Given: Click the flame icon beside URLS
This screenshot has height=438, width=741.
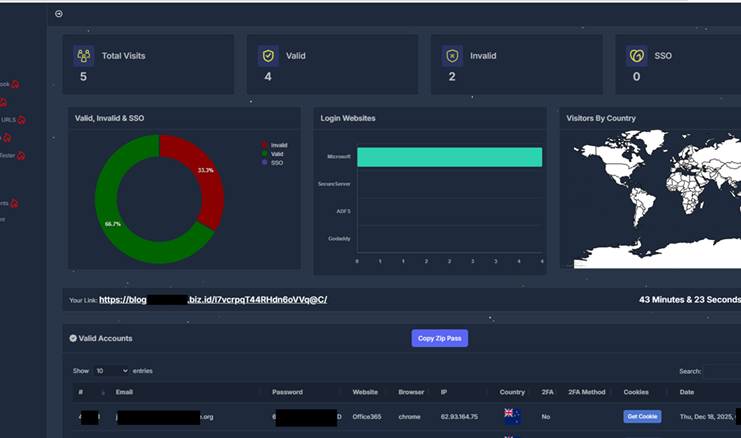Looking at the screenshot, I should [21, 119].
